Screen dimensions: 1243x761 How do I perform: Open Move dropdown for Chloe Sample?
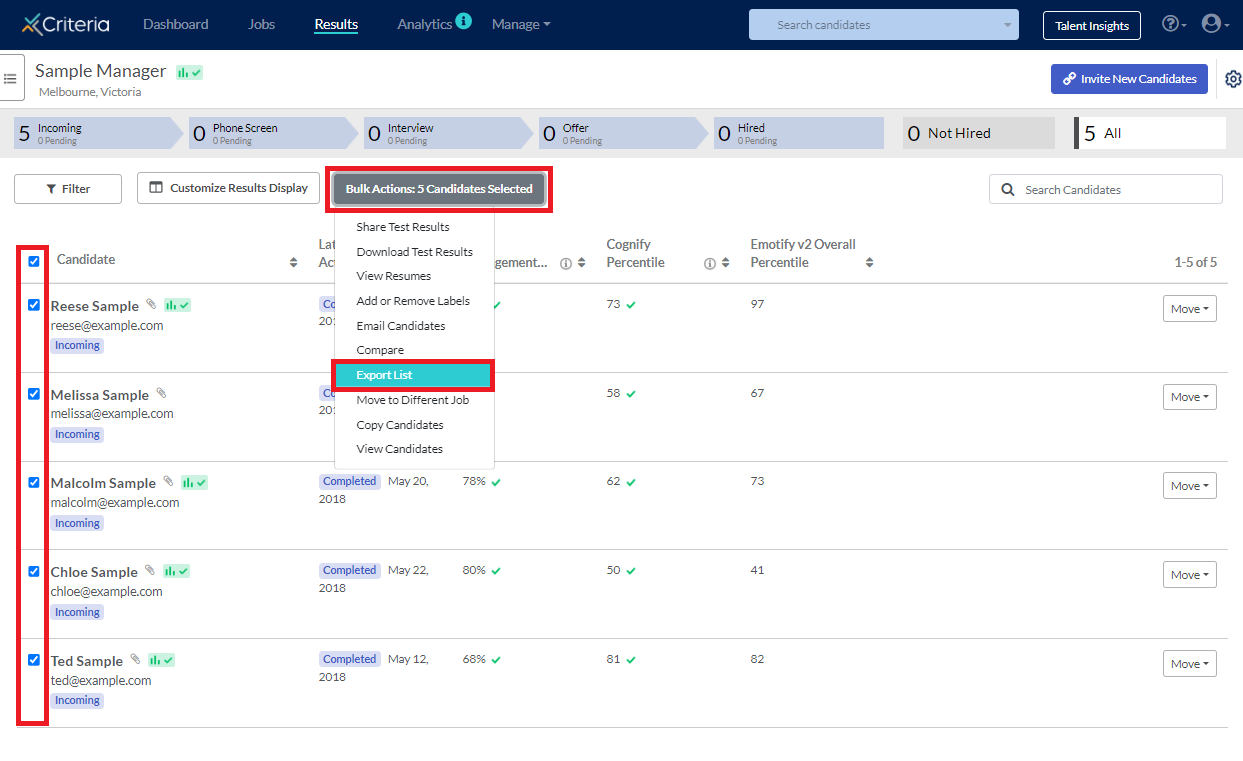click(1190, 575)
